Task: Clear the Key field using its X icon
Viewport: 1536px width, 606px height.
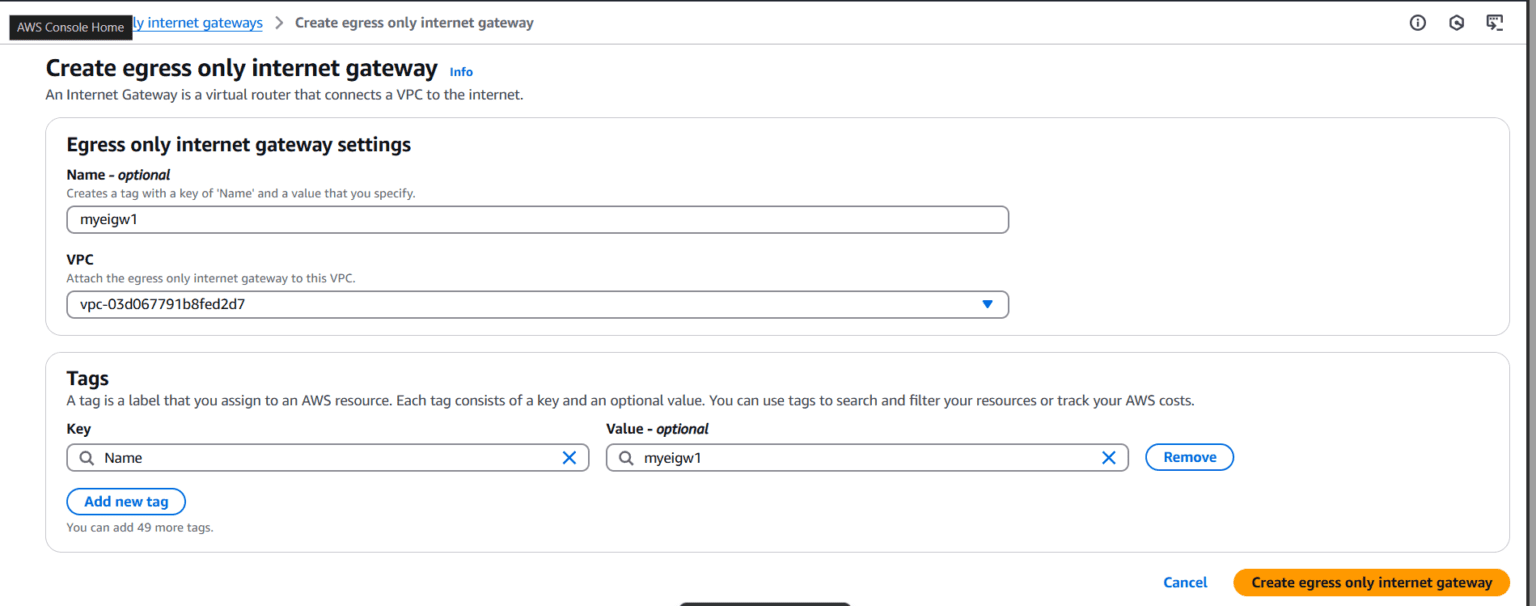Action: coord(569,457)
